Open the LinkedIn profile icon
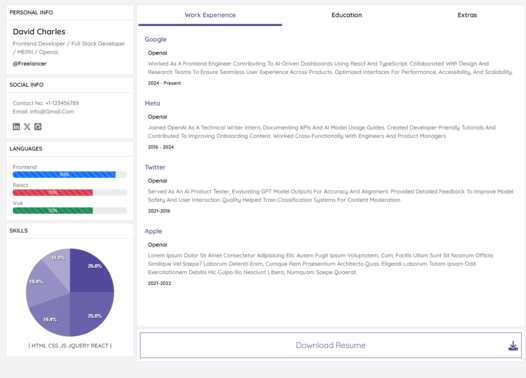Image resolution: width=526 pixels, height=378 pixels. click(x=16, y=126)
